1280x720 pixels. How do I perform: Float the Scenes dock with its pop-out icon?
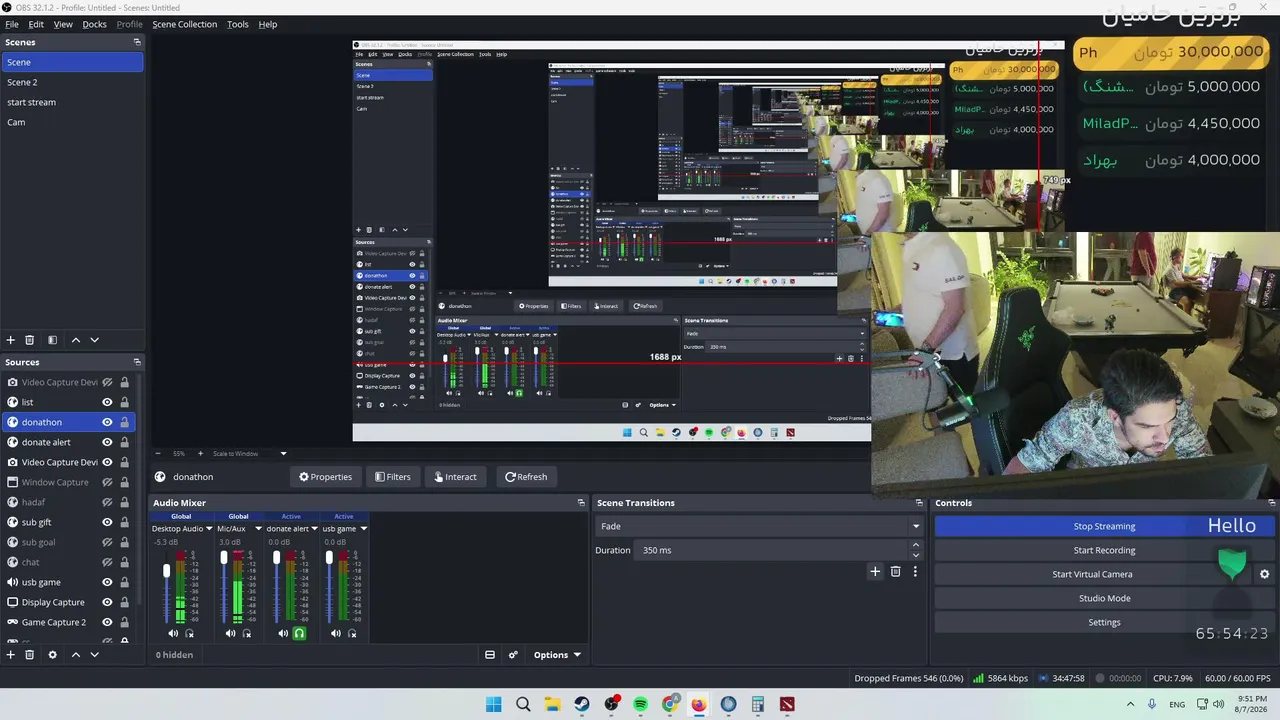137,42
